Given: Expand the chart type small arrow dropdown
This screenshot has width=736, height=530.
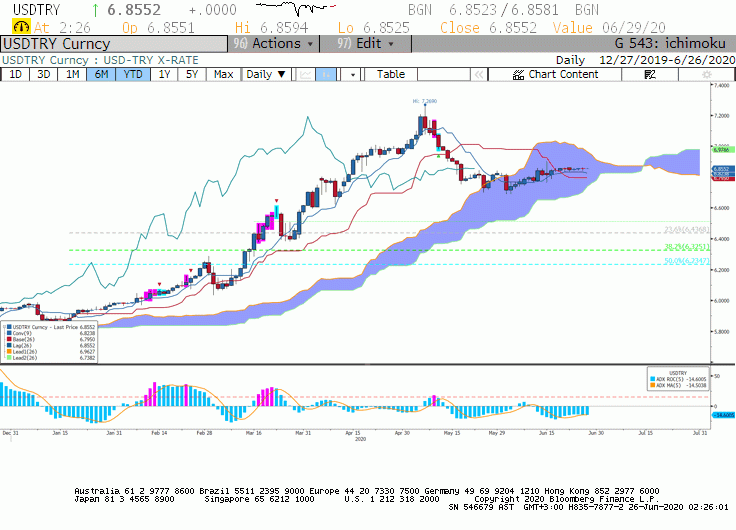Looking at the screenshot, I should [x=352, y=74].
